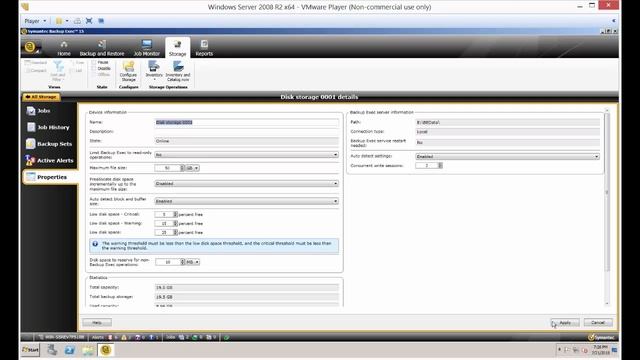Select the Compact view option
Image resolution: width=640 pixels, height=360 pixels.
click(36, 71)
